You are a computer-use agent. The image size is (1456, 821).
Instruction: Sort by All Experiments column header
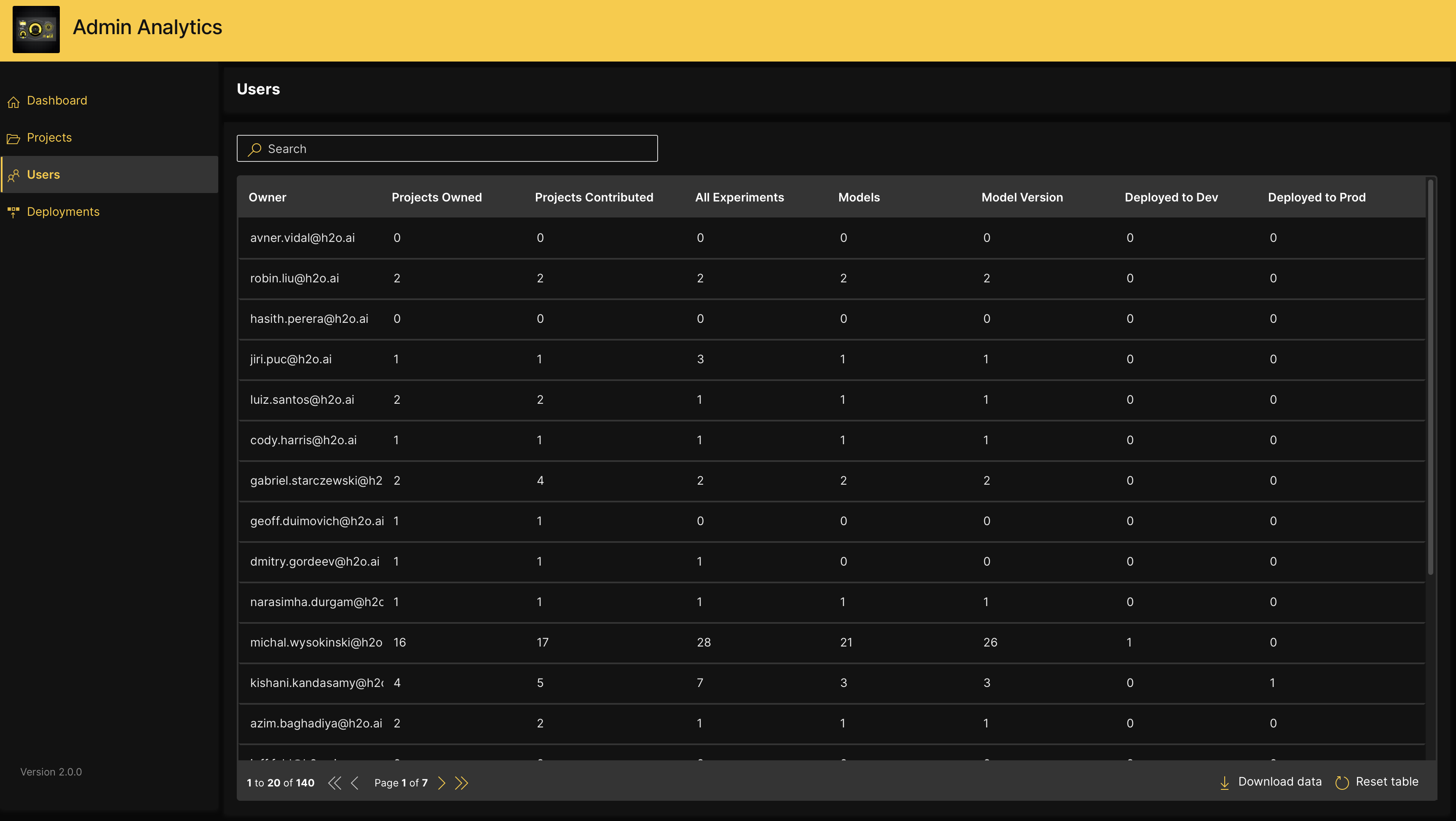tap(739, 197)
